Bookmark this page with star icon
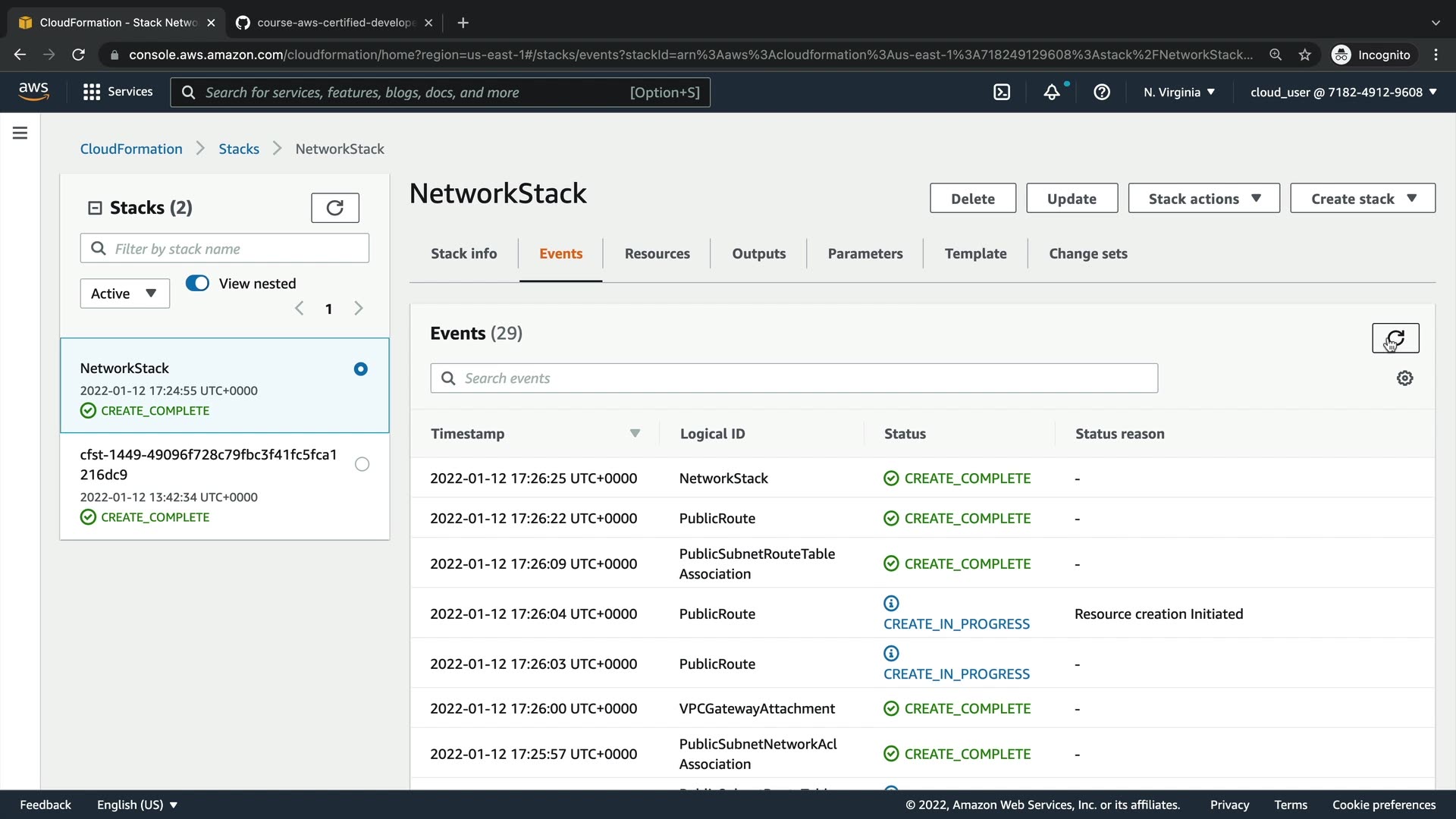Screen dimensions: 1456x819 click(1304, 55)
